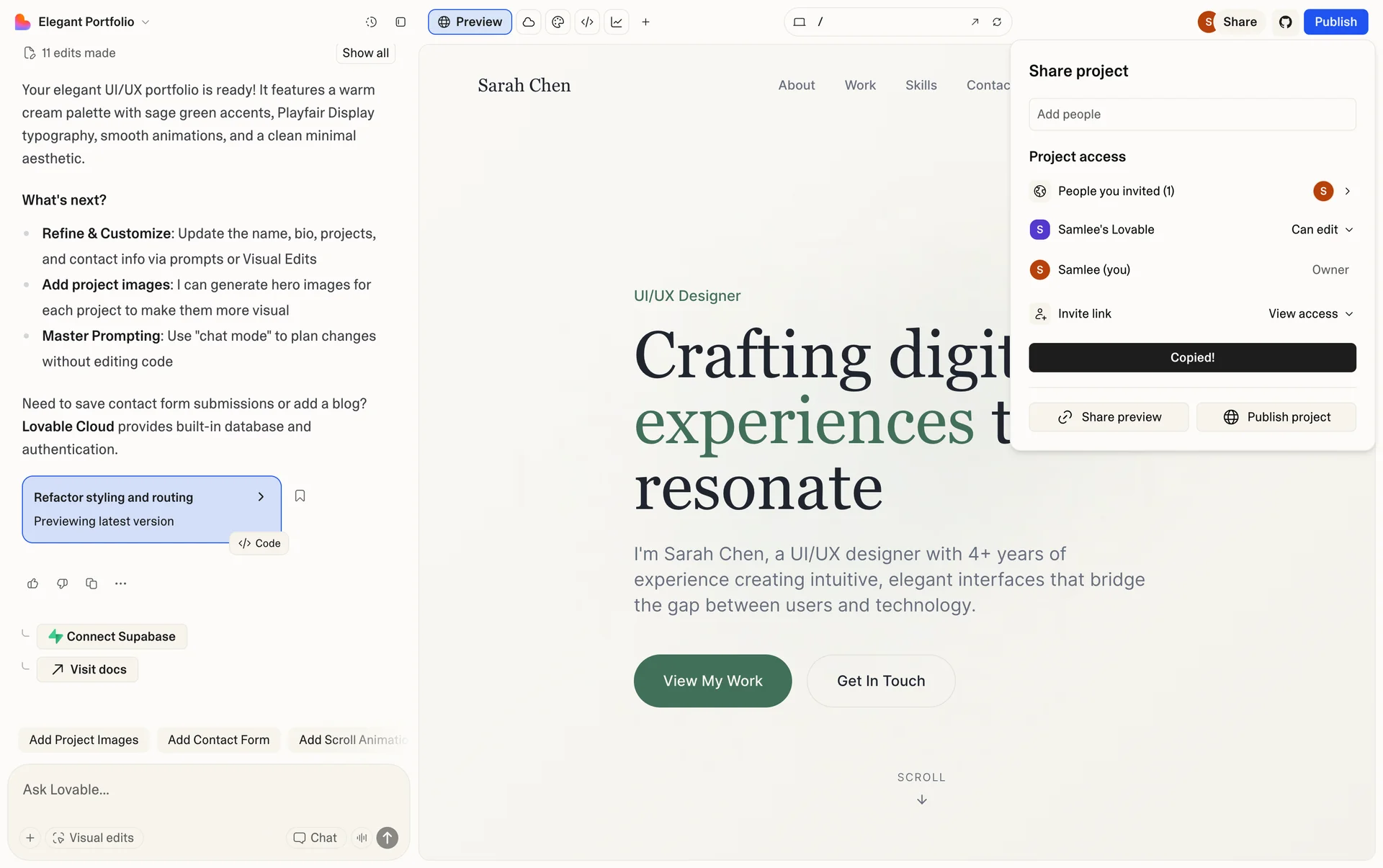Open the Cloud icon in toolbar
1383x868 pixels.
pyautogui.click(x=529, y=22)
